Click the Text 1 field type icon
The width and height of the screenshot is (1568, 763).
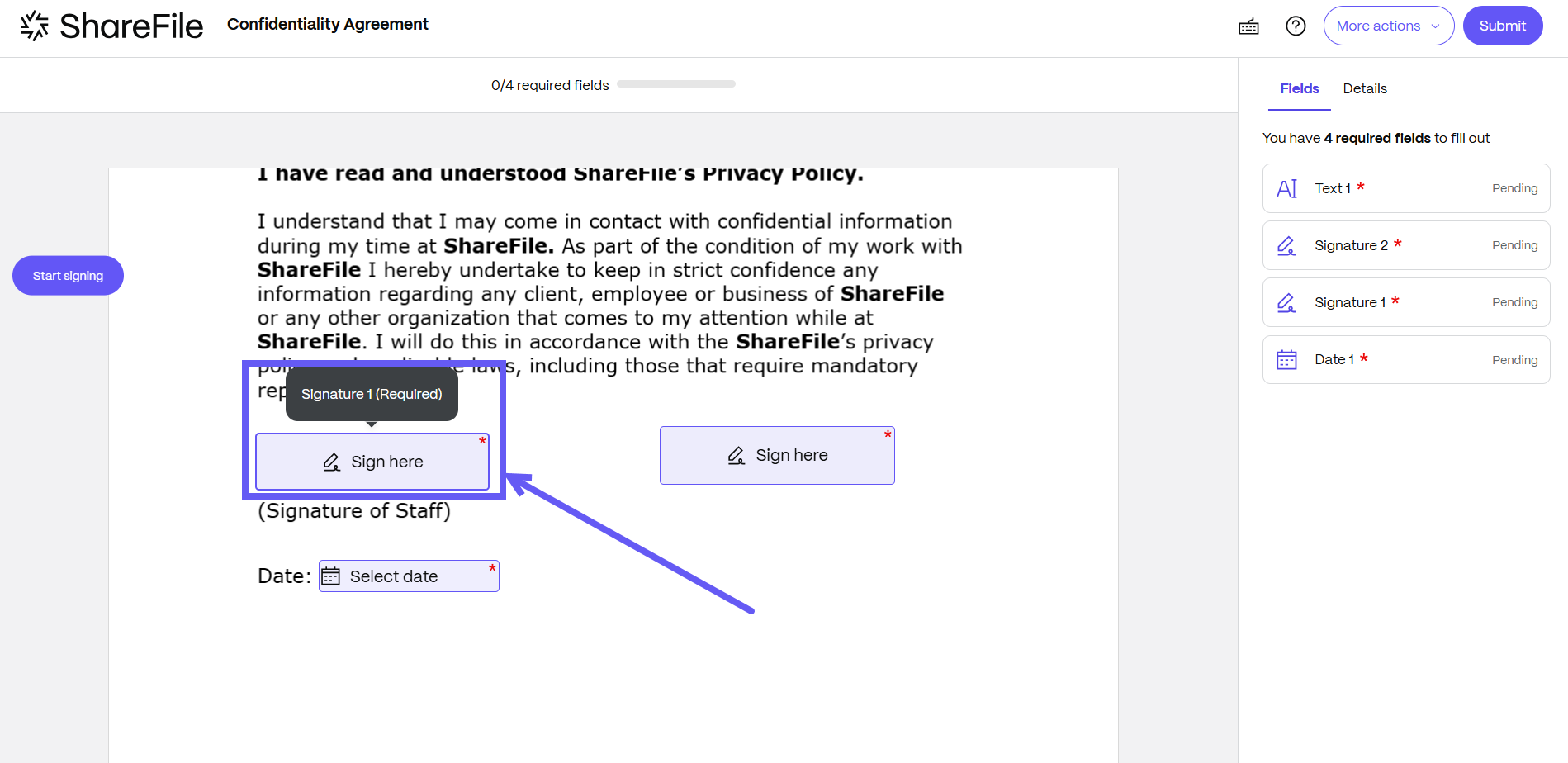(x=1286, y=188)
